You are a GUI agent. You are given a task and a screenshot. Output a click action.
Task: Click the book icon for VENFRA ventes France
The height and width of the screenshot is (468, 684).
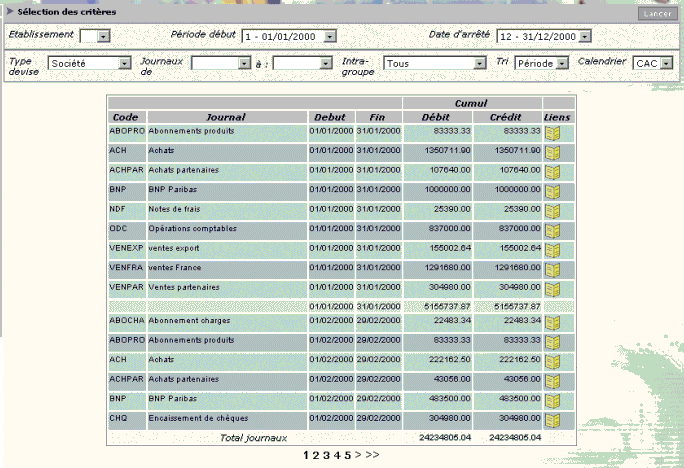click(552, 270)
